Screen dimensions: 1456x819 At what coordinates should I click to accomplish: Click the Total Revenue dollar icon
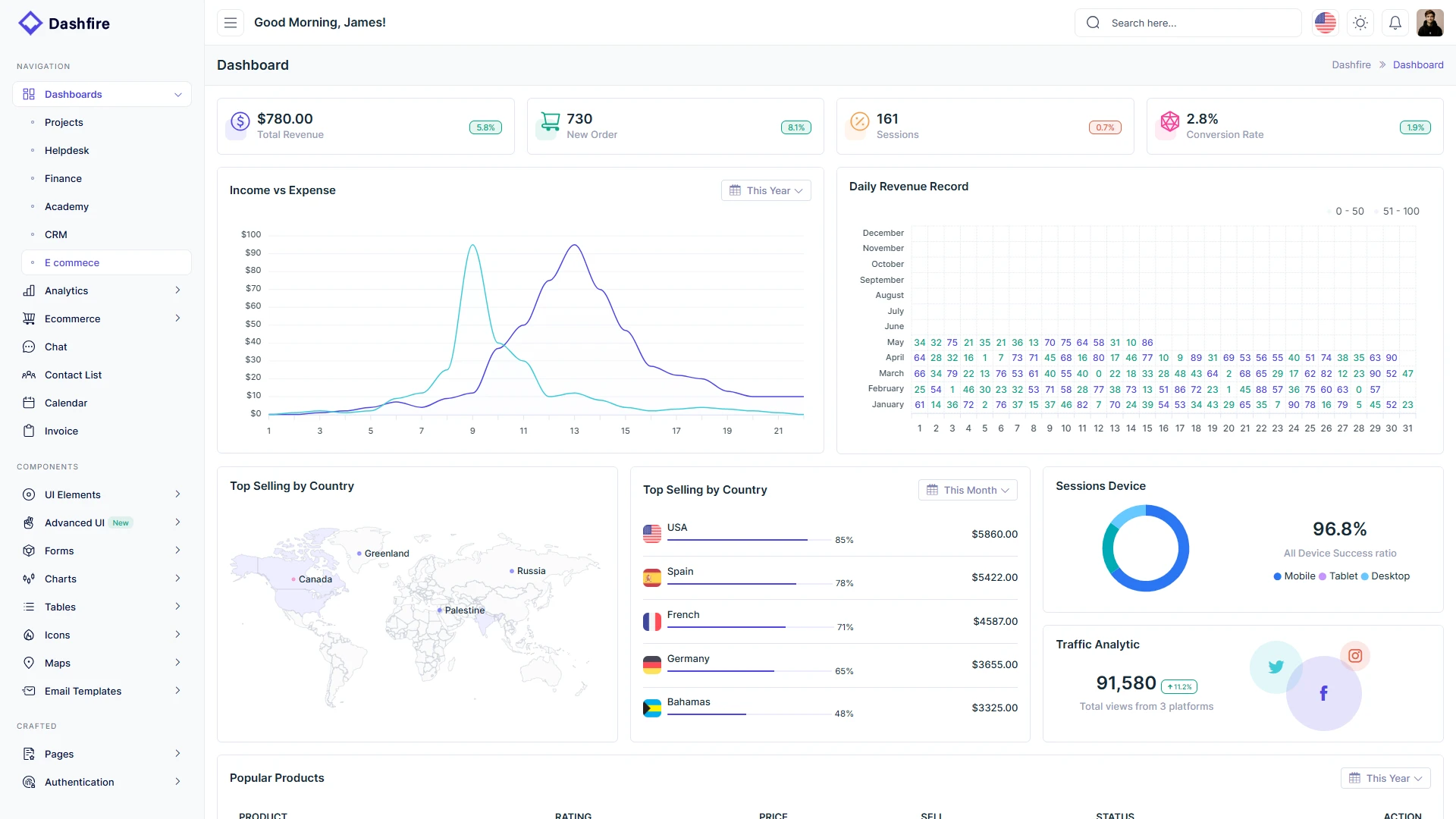(240, 121)
